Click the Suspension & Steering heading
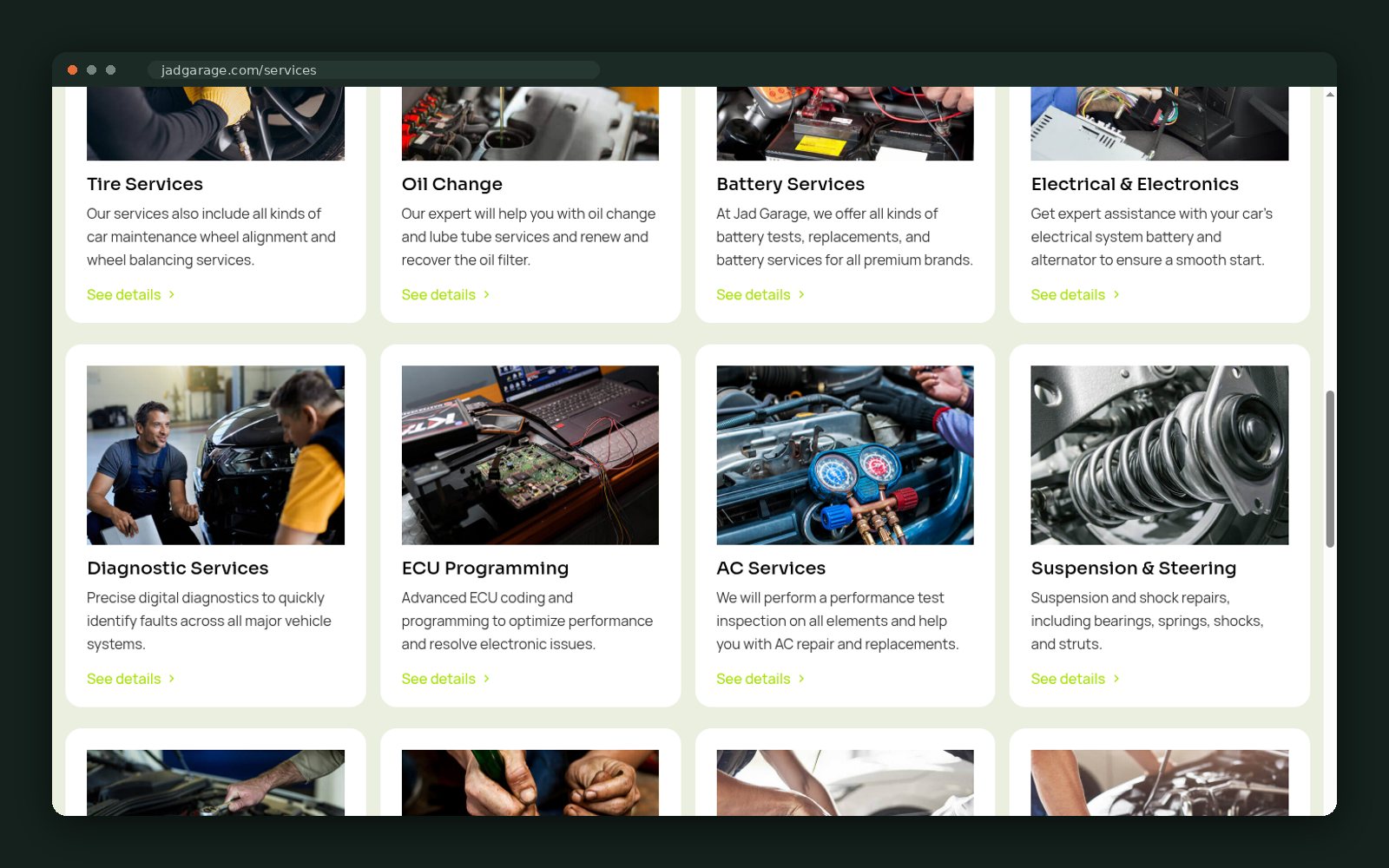Image resolution: width=1389 pixels, height=868 pixels. tap(1134, 568)
